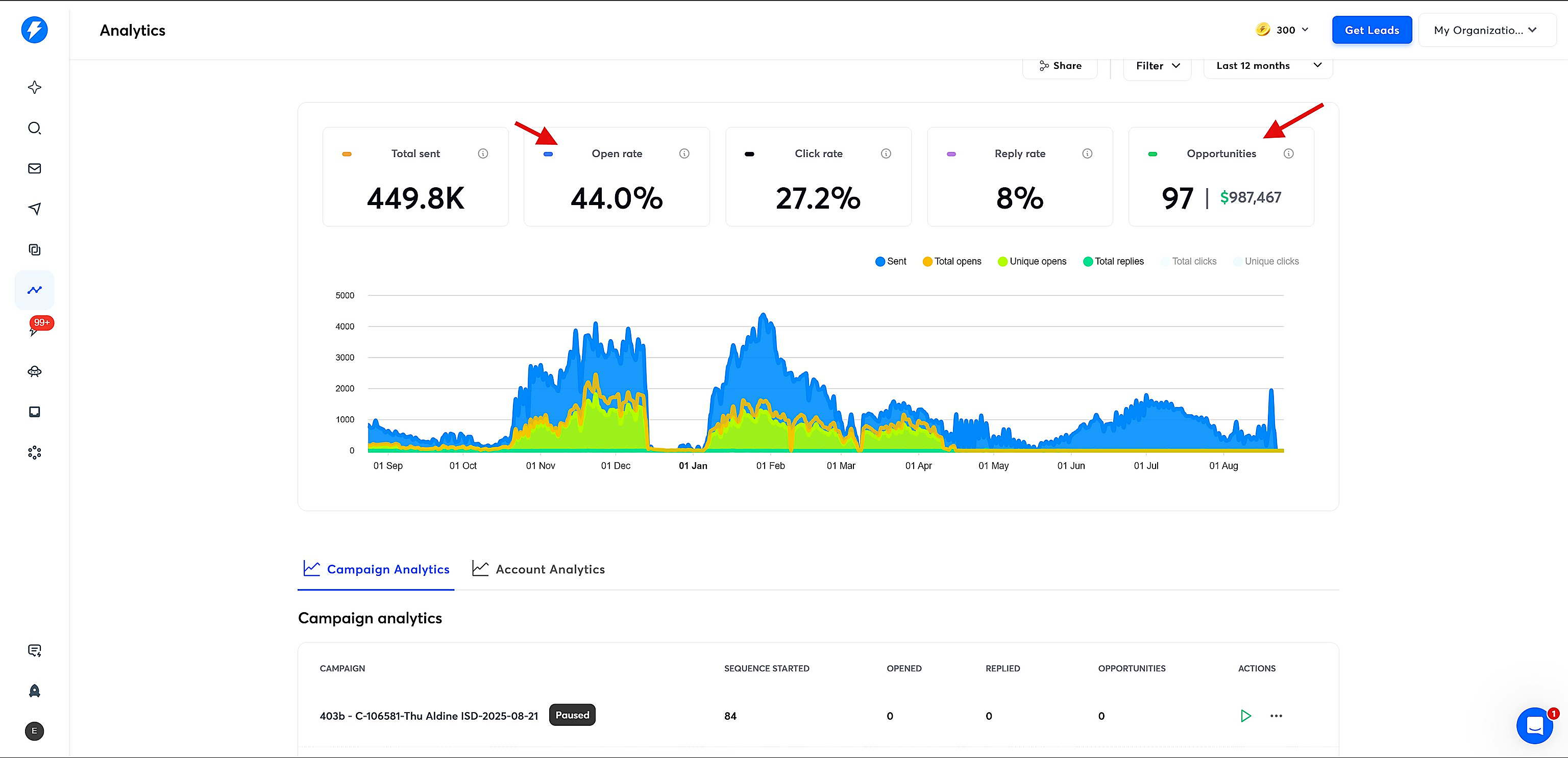Click the Share button
The height and width of the screenshot is (758, 1568).
(1060, 66)
